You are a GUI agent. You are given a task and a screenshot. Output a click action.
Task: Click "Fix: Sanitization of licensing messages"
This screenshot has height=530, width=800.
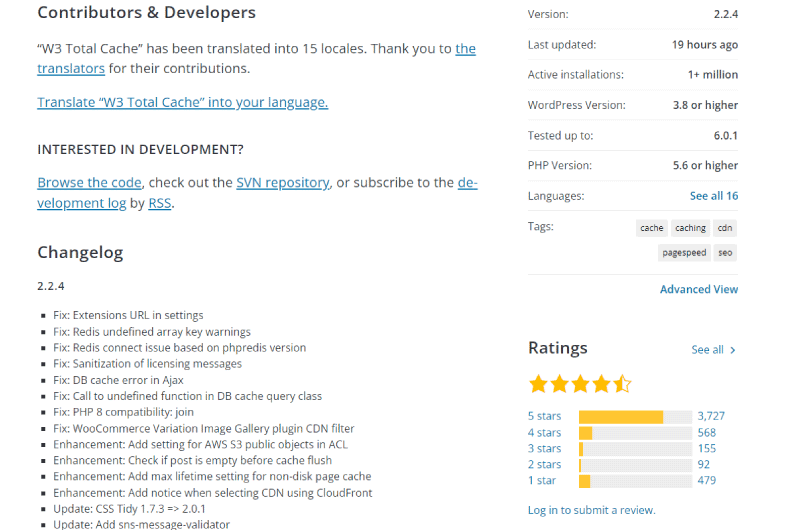tap(147, 364)
